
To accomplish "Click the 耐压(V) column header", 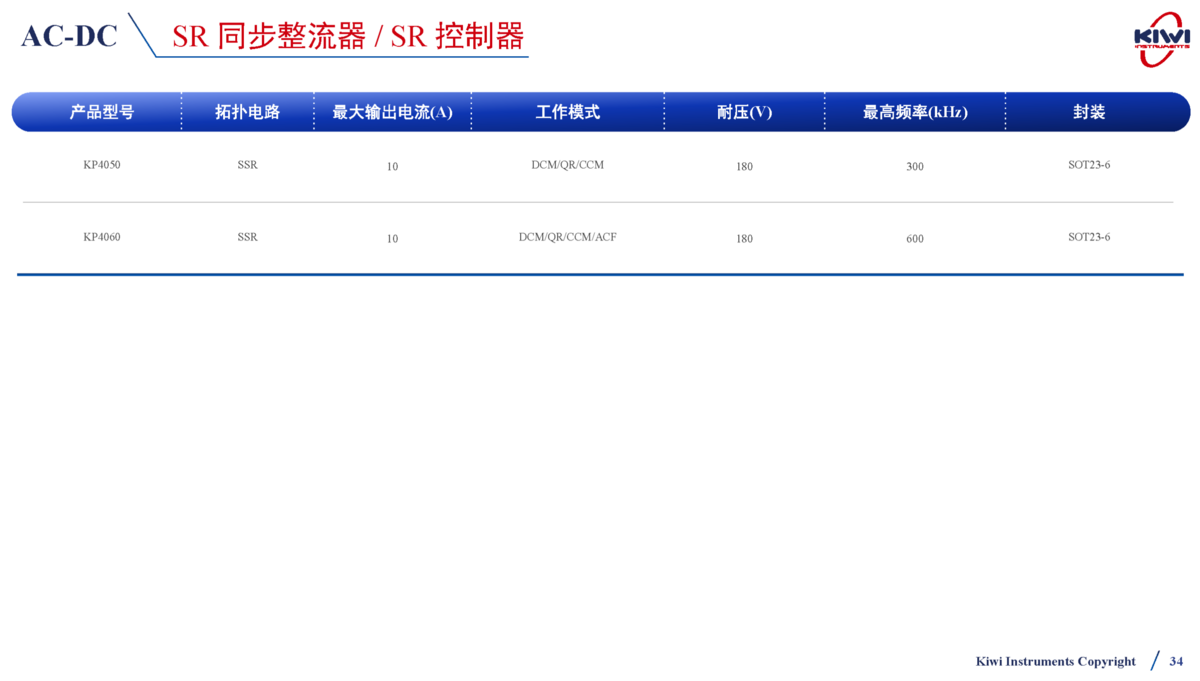I will pyautogui.click(x=744, y=112).
